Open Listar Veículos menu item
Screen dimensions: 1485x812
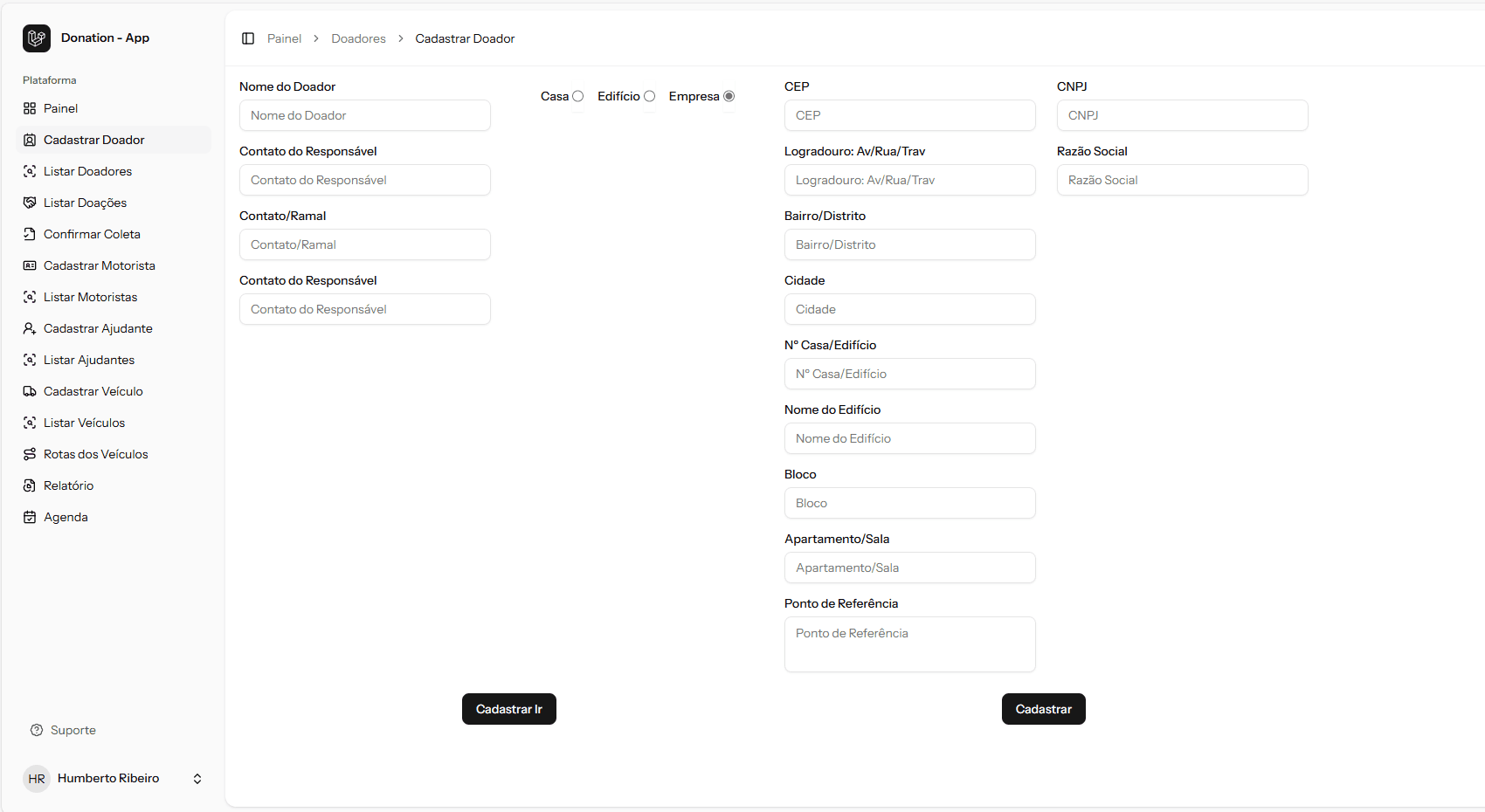tap(114, 423)
